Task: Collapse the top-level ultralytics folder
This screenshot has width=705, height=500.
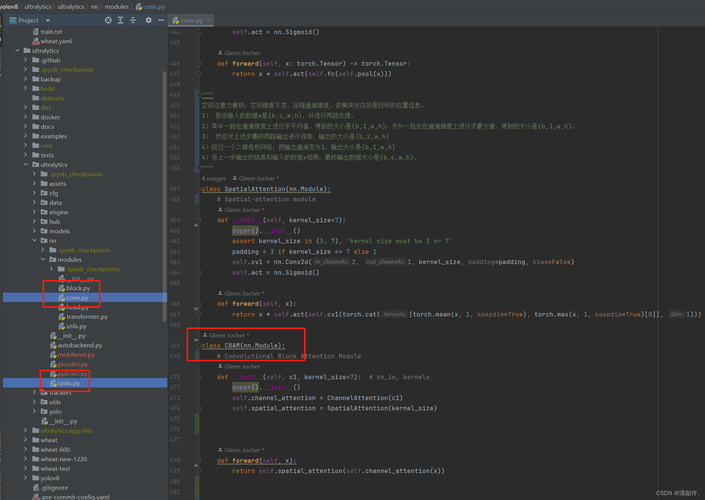Action: click(17, 50)
